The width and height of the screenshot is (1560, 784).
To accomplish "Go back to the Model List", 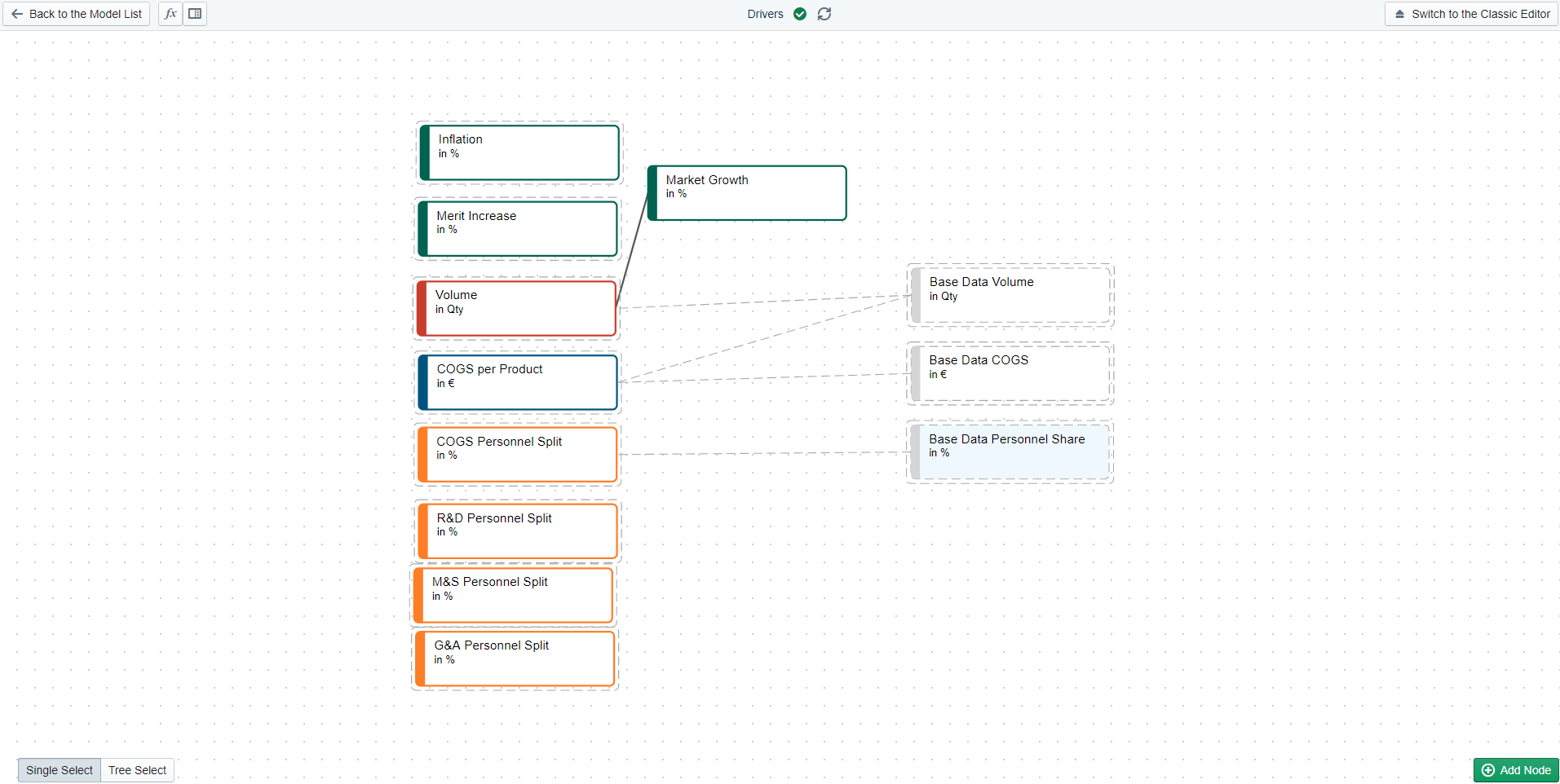I will 77,14.
